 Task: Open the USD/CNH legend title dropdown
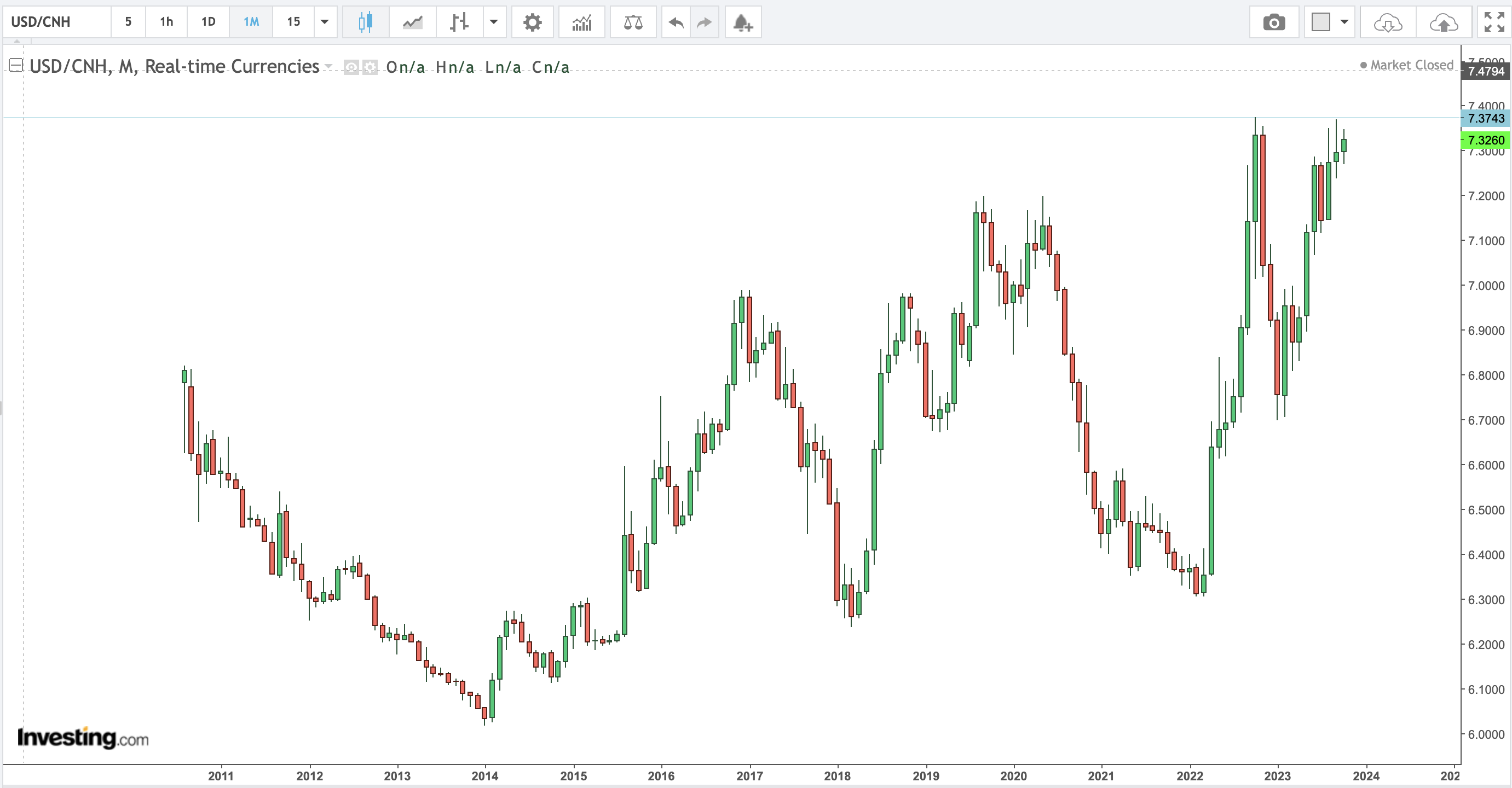coord(328,66)
